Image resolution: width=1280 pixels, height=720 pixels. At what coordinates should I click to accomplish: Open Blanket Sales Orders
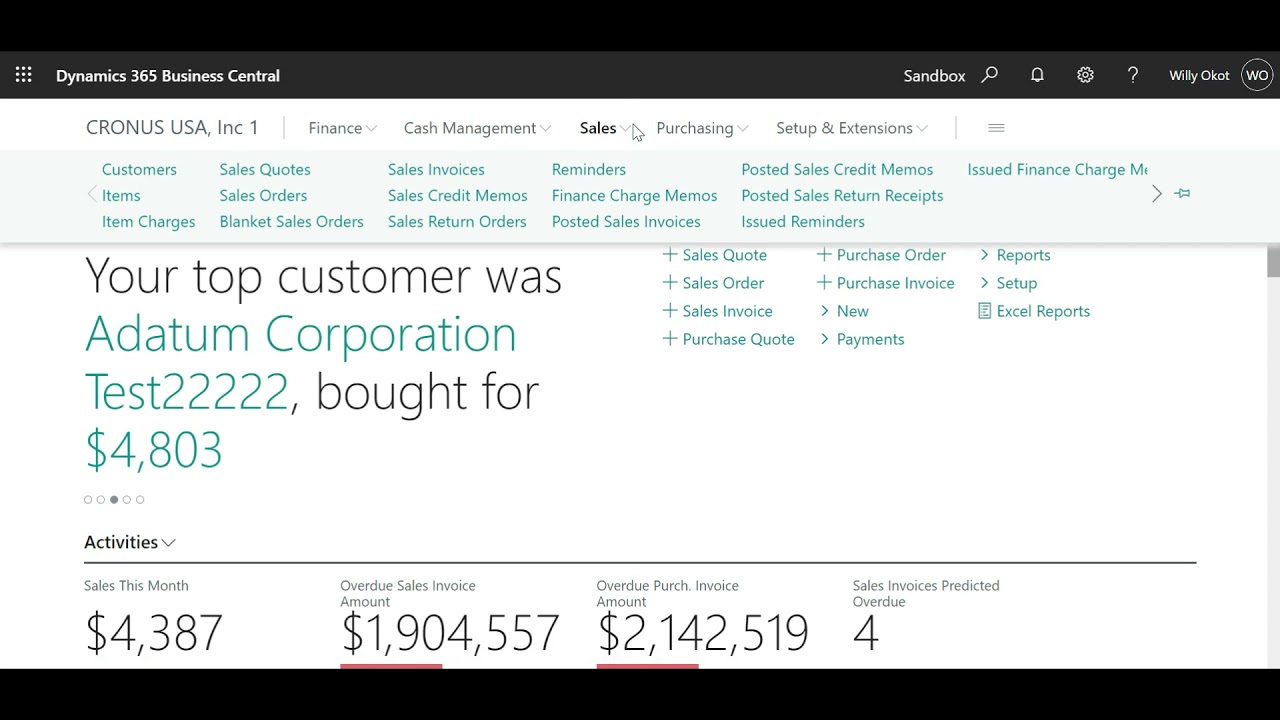(x=291, y=221)
